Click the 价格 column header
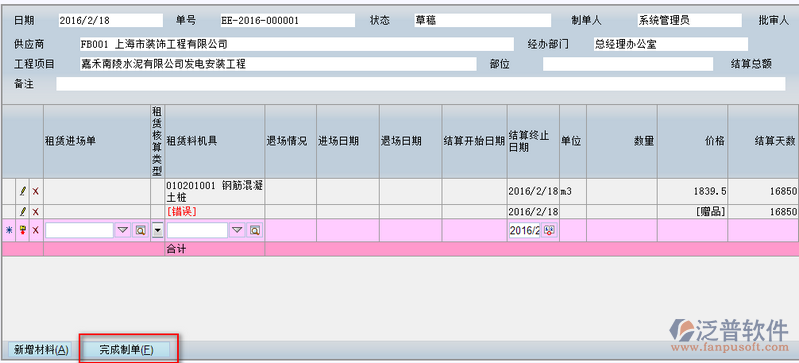This screenshot has height=363, width=799. click(693, 141)
